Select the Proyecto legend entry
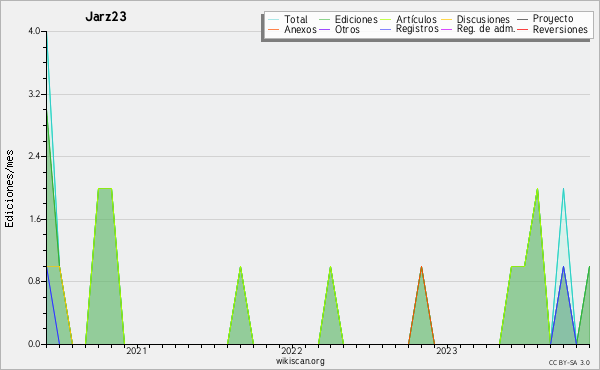Image resolution: width=600 pixels, height=370 pixels. [x=553, y=18]
